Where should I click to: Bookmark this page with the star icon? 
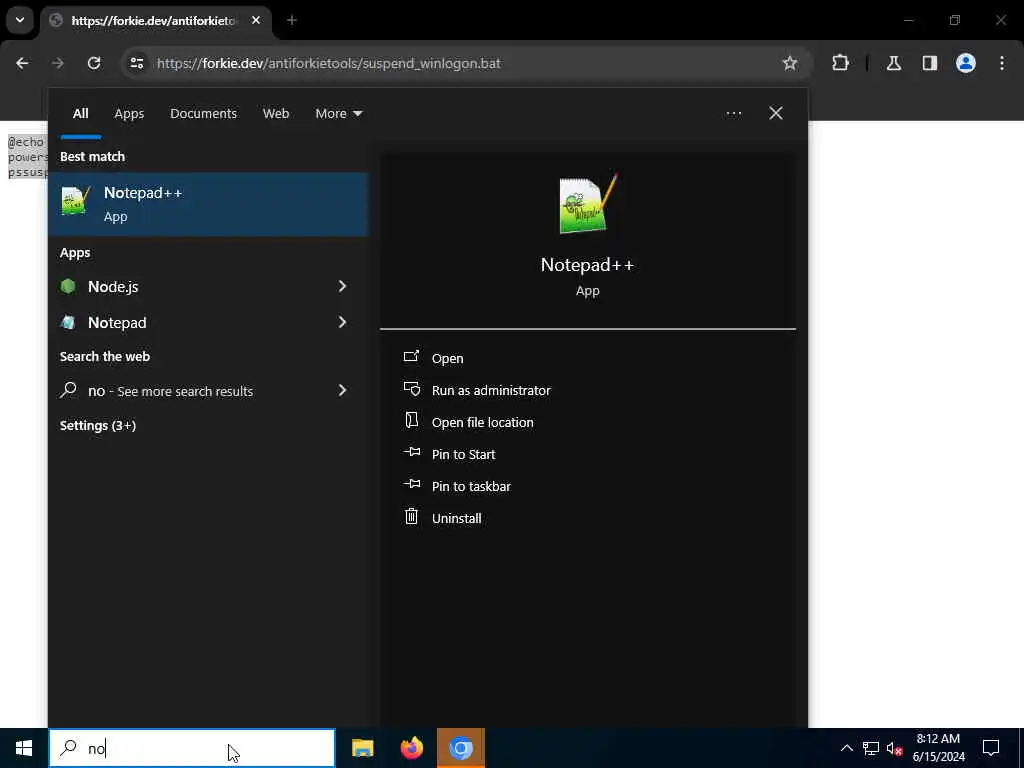tap(790, 63)
